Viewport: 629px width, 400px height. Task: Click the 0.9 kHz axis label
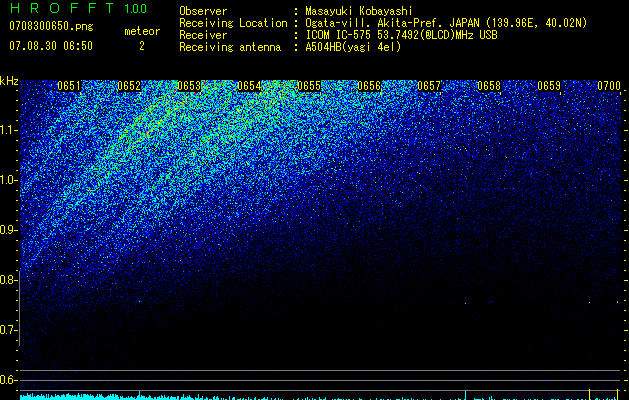click(x=8, y=230)
